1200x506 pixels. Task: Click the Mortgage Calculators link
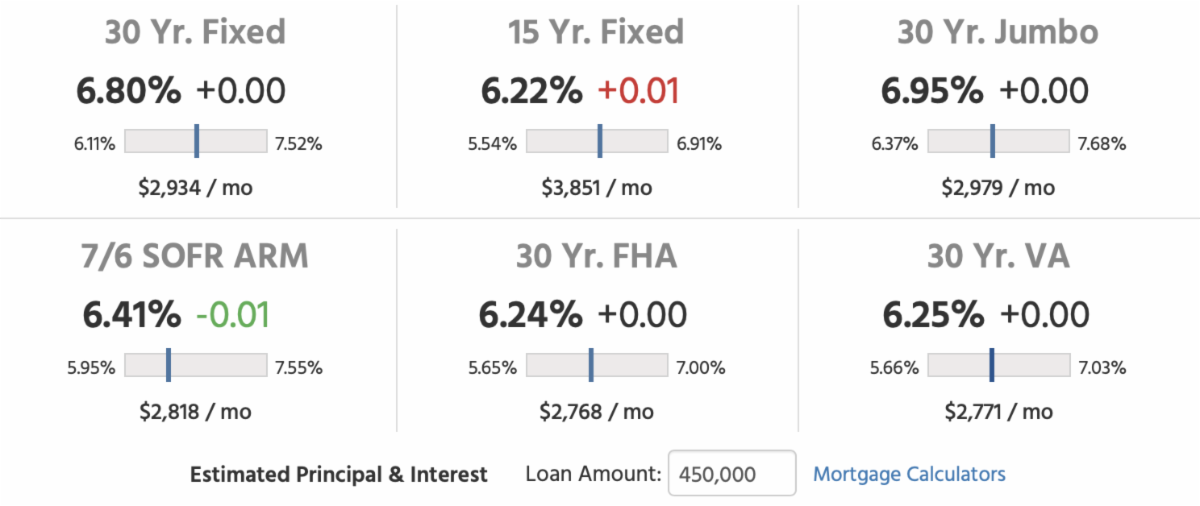coord(909,474)
